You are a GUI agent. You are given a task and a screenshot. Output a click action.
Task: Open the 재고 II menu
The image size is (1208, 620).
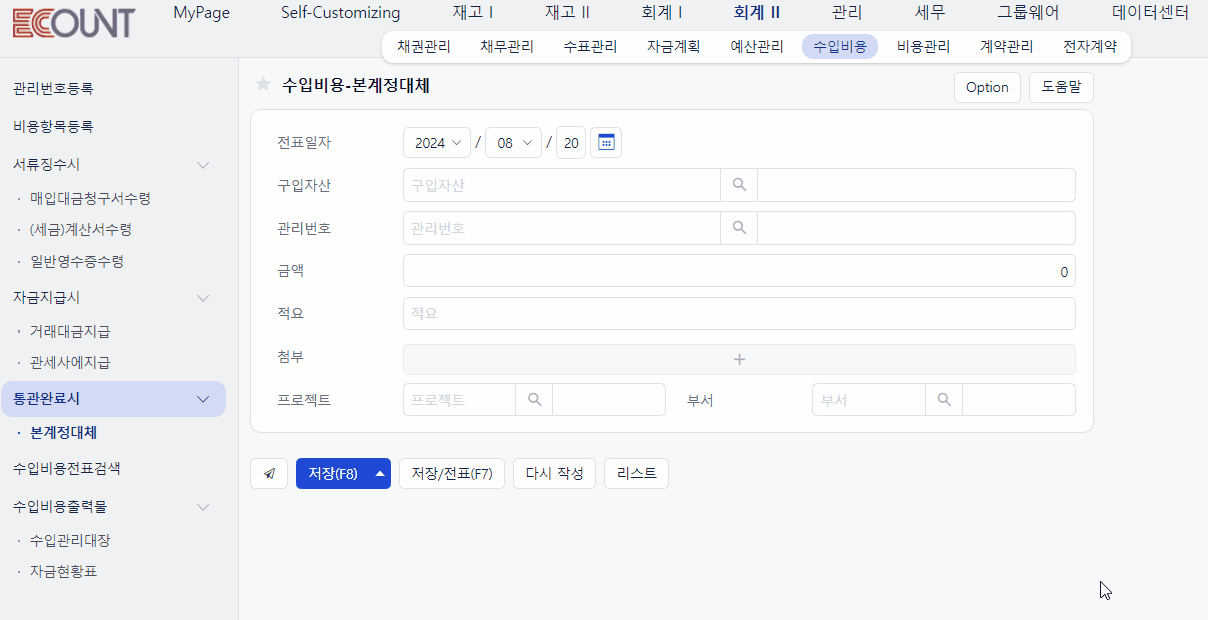pos(567,13)
